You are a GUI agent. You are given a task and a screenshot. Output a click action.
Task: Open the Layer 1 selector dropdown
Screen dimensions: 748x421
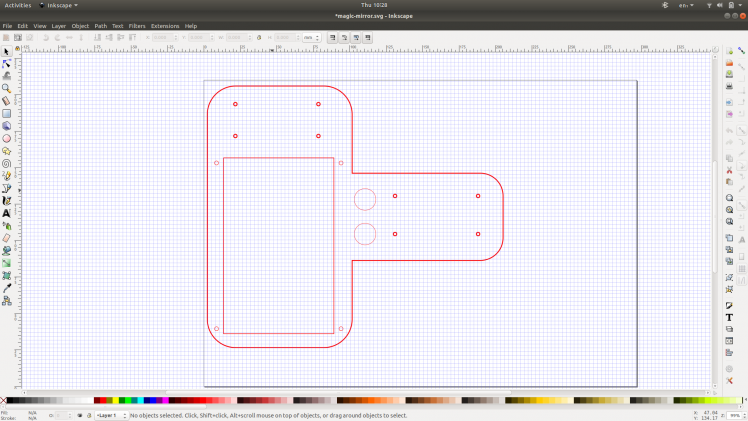109,415
